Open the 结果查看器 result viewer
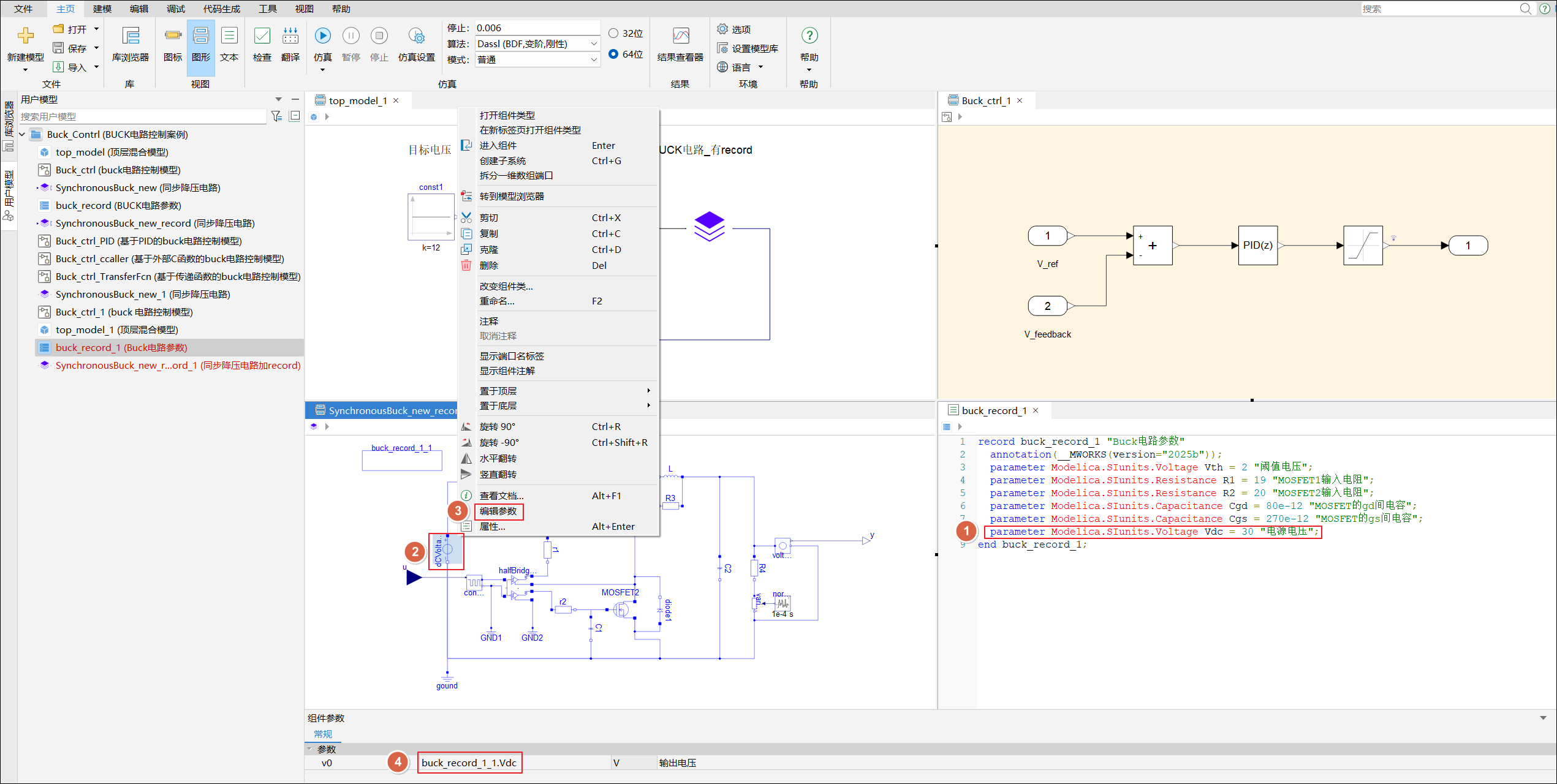1557x784 pixels. tap(680, 37)
